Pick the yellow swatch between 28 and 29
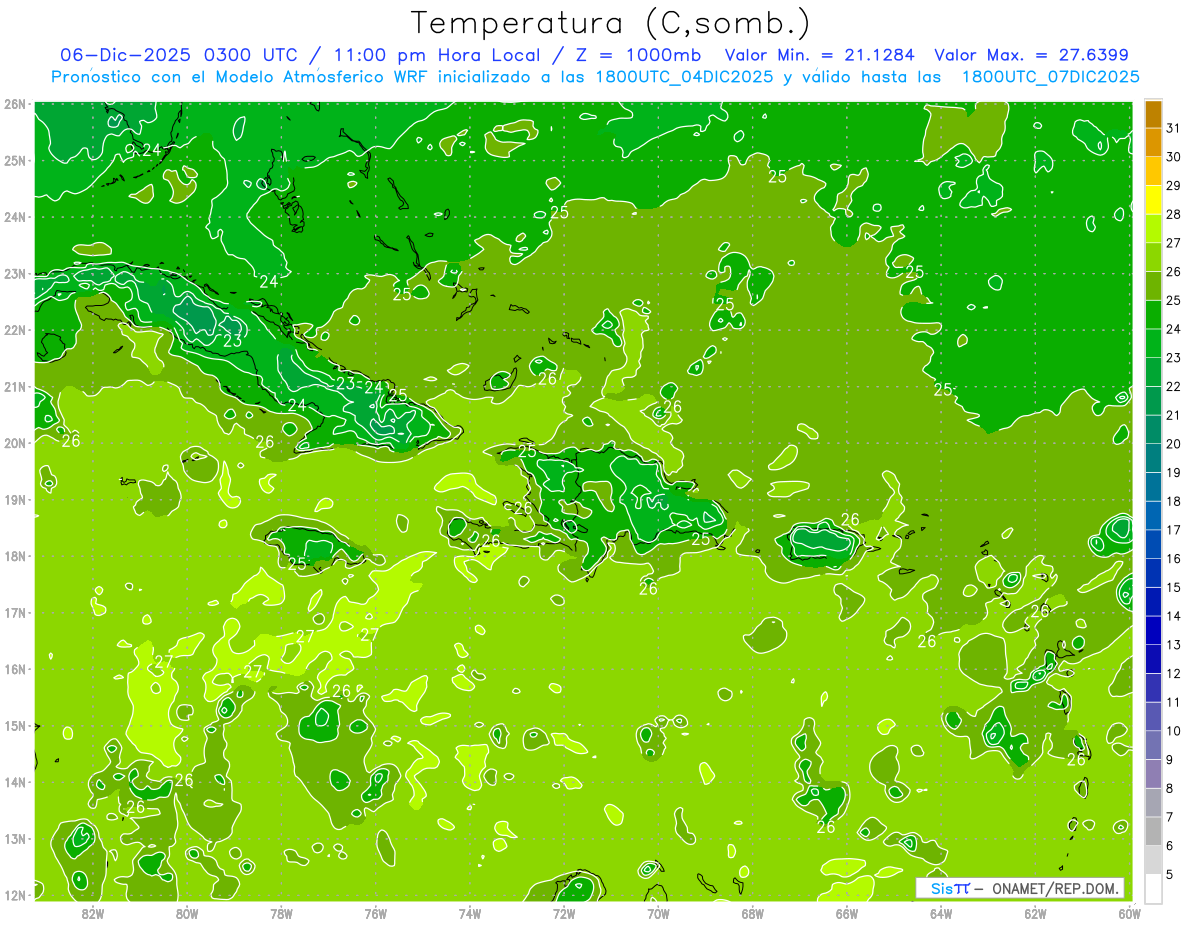This screenshot has height=927, width=1200. [x=1153, y=200]
